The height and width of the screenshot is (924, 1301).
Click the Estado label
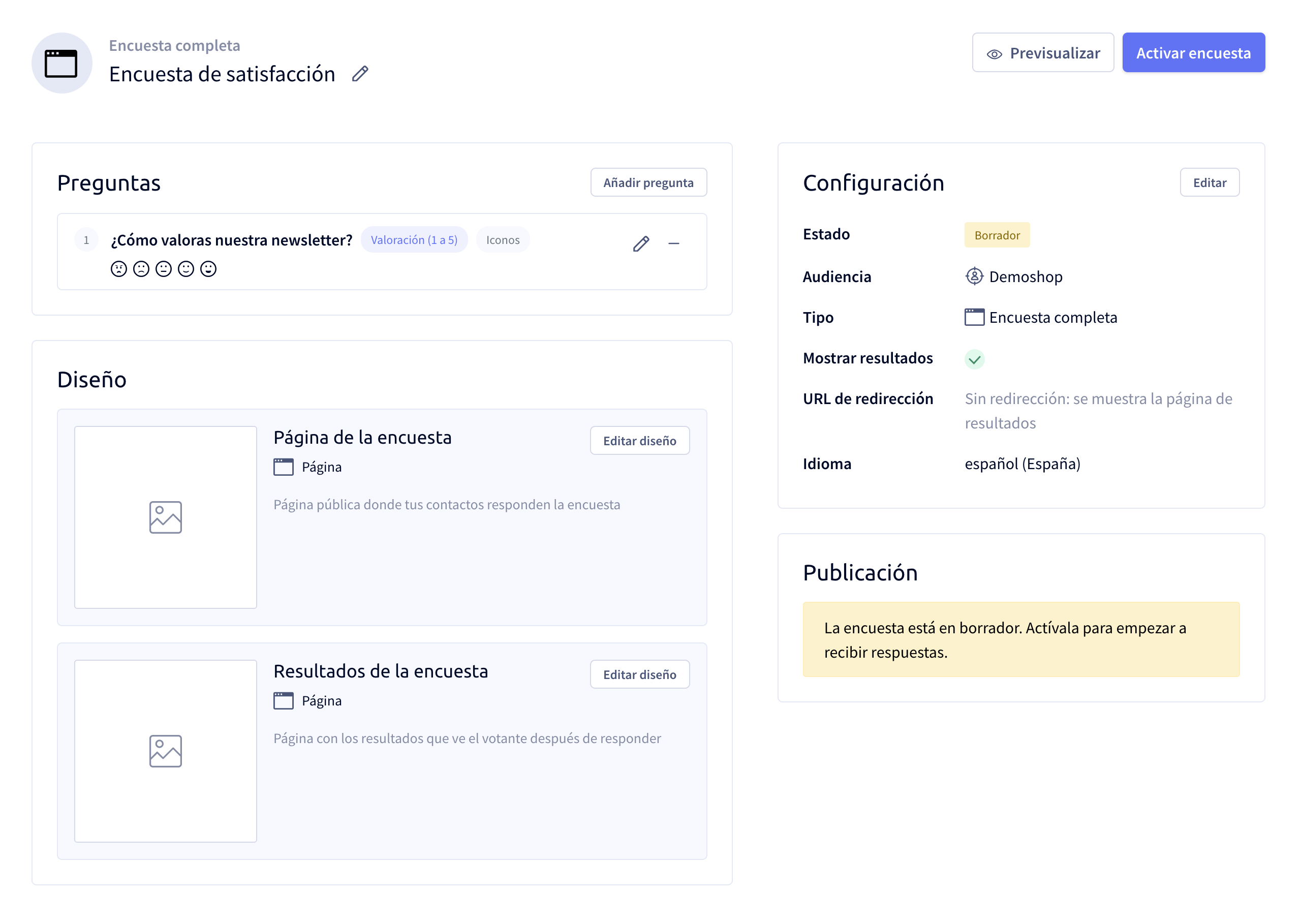(x=826, y=234)
